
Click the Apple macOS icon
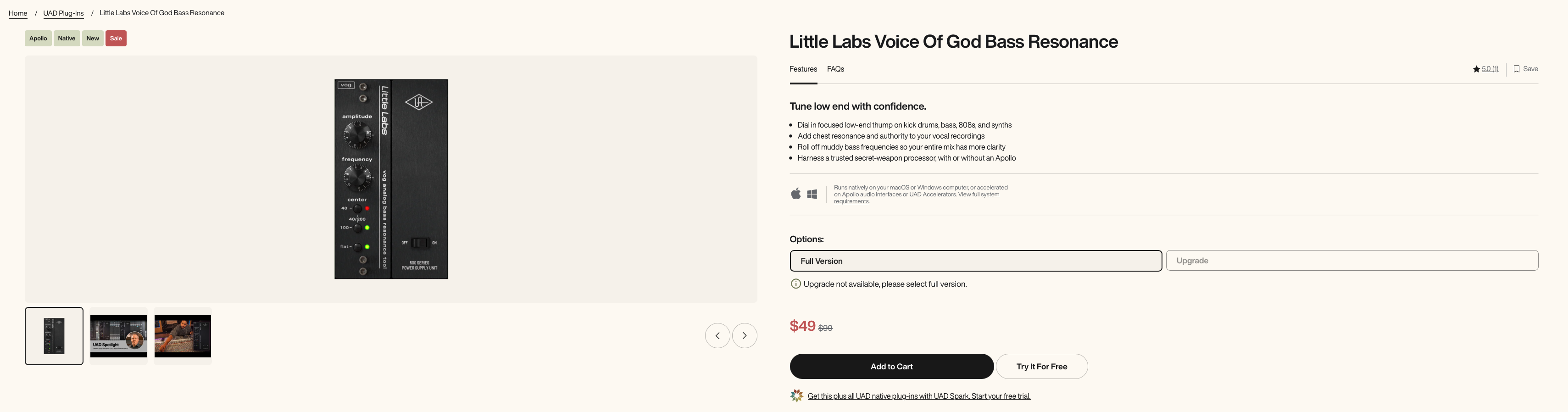point(795,194)
